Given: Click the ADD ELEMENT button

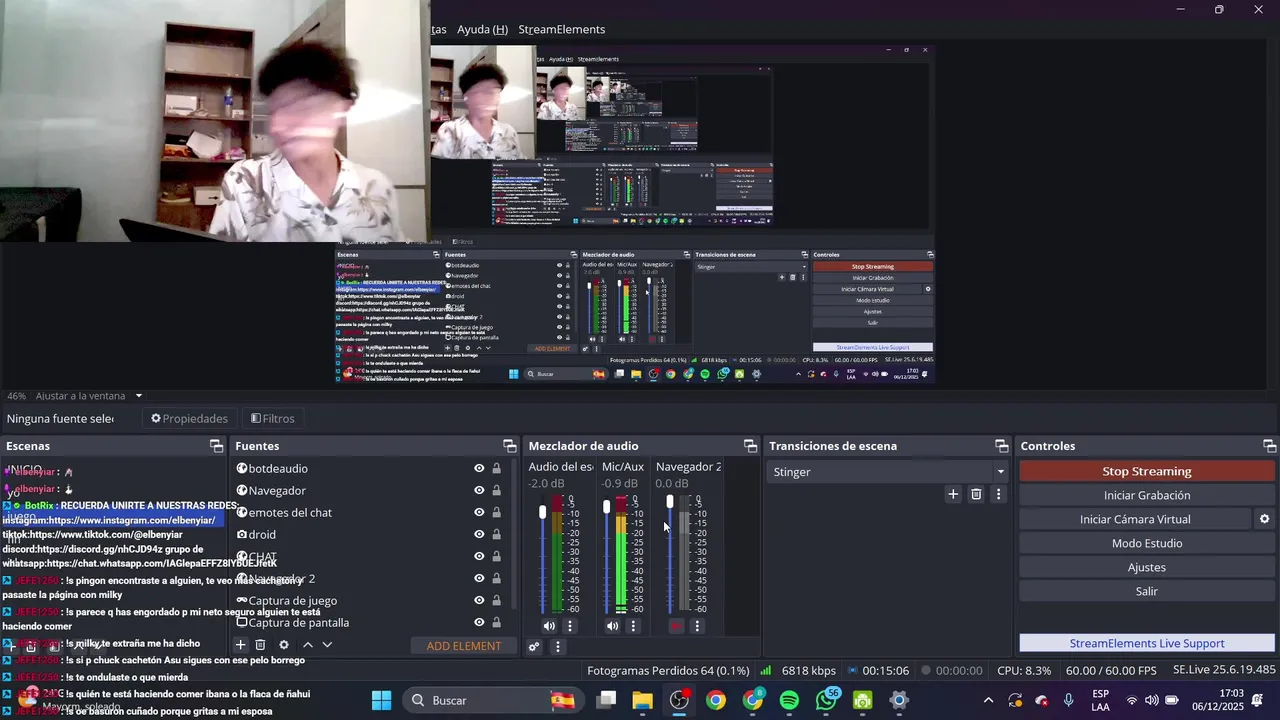Looking at the screenshot, I should [x=464, y=646].
